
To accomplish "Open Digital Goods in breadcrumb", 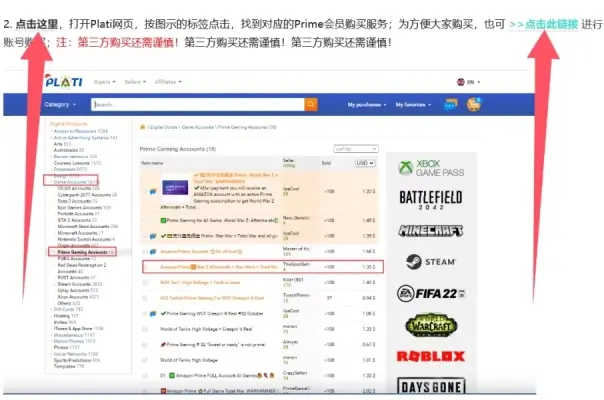I will coord(164,127).
